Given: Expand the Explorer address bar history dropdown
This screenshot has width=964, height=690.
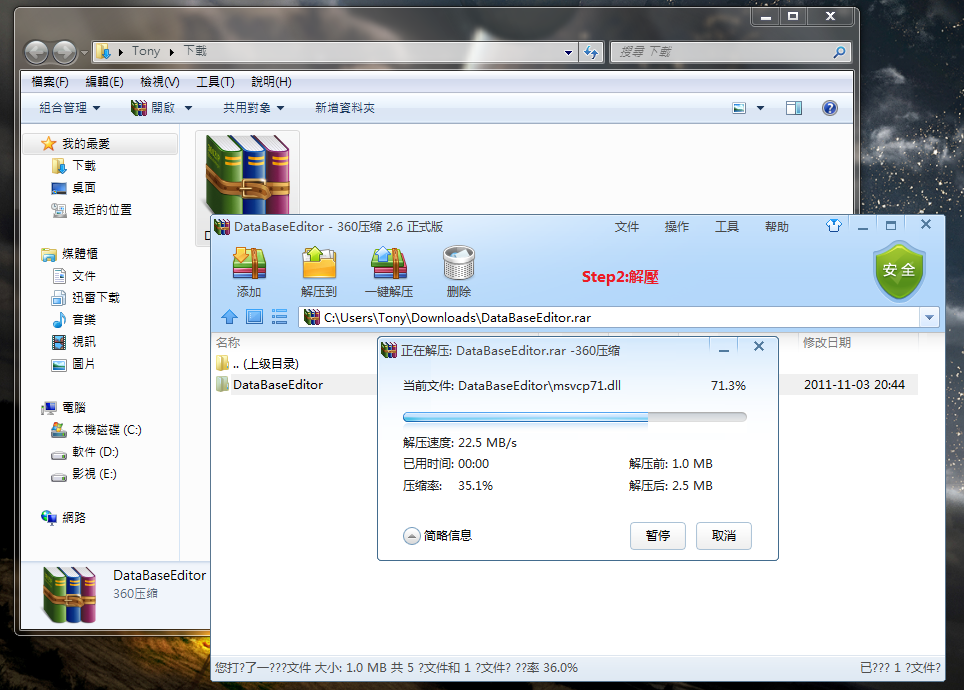Looking at the screenshot, I should tap(569, 53).
